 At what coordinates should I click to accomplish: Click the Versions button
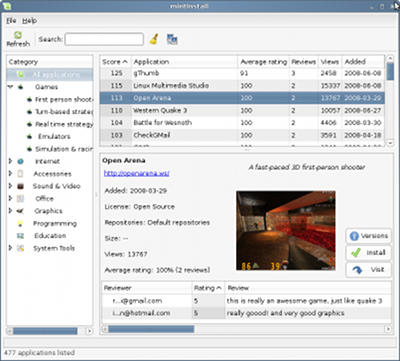[368, 236]
